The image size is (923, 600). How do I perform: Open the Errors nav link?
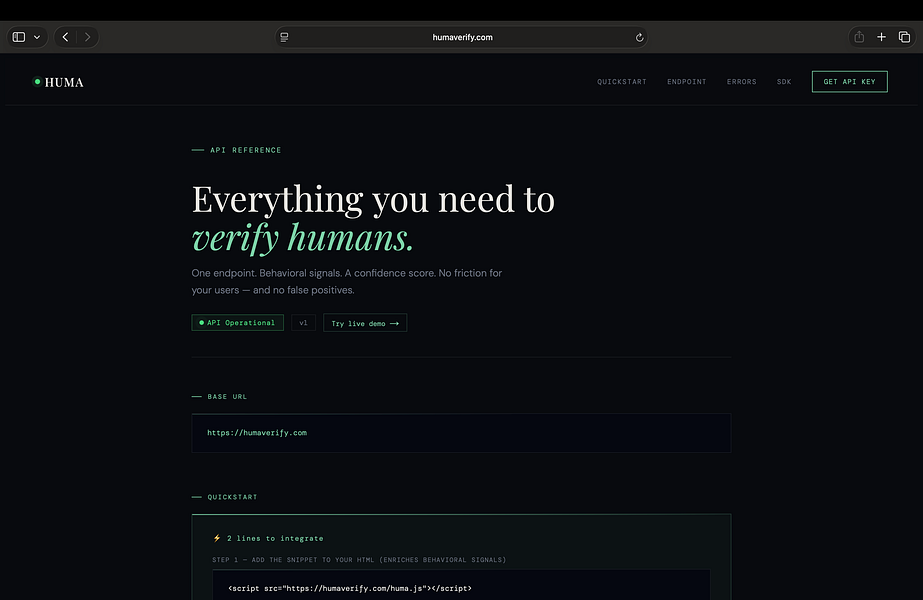pos(742,82)
